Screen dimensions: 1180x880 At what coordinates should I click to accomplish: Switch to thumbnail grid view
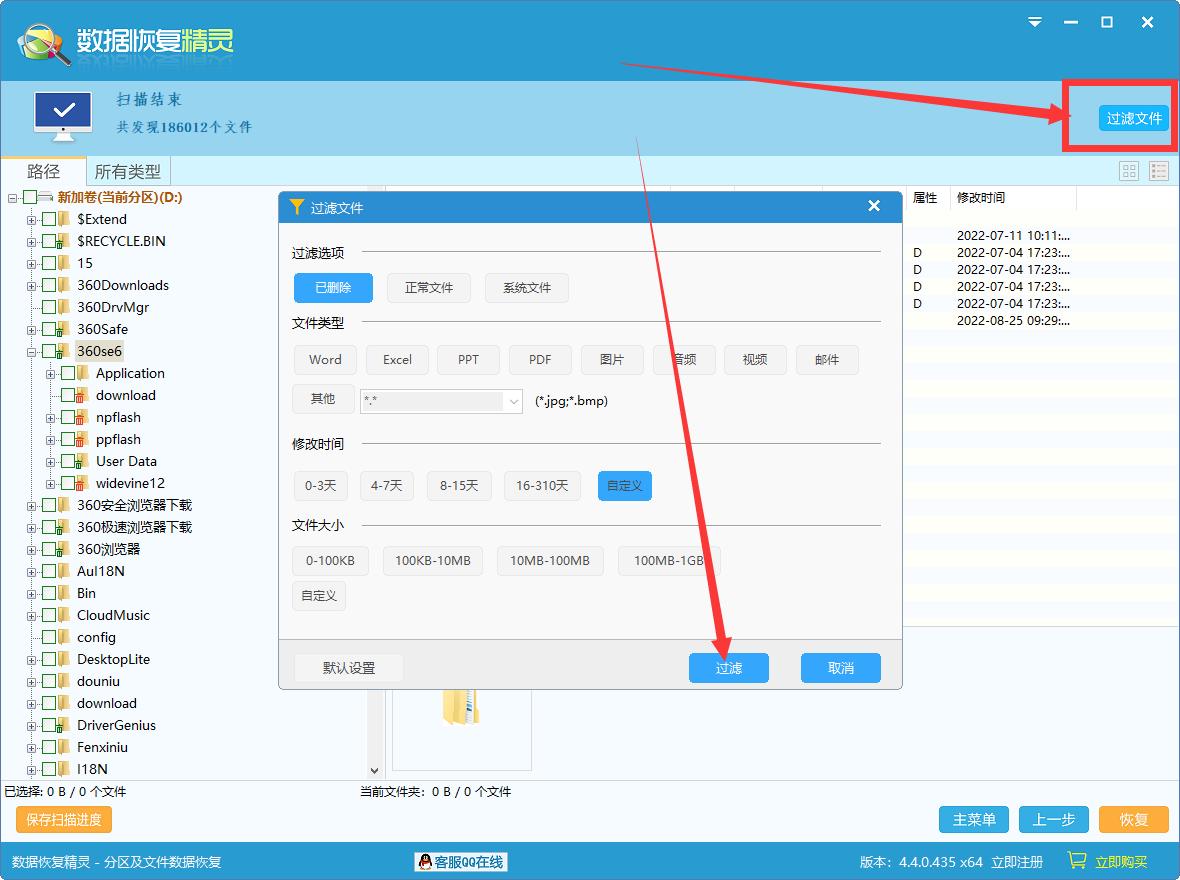pos(1128,170)
